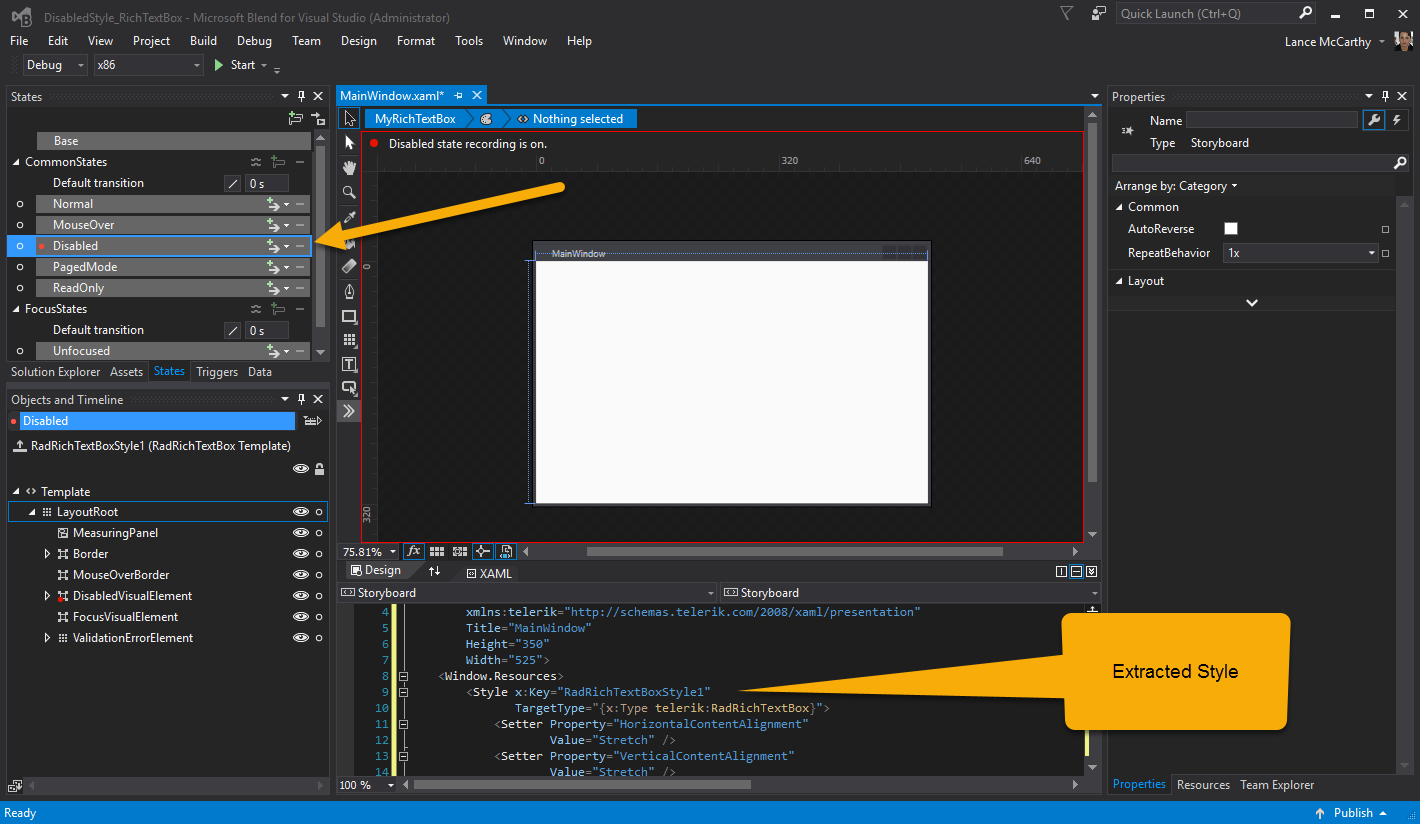The image size is (1420, 824).
Task: Toggle the show effects fx button
Action: tap(414, 551)
